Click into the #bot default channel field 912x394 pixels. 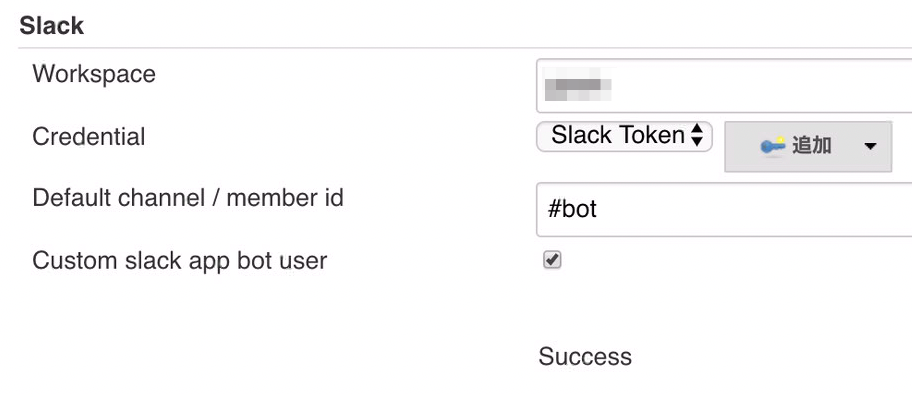click(724, 210)
